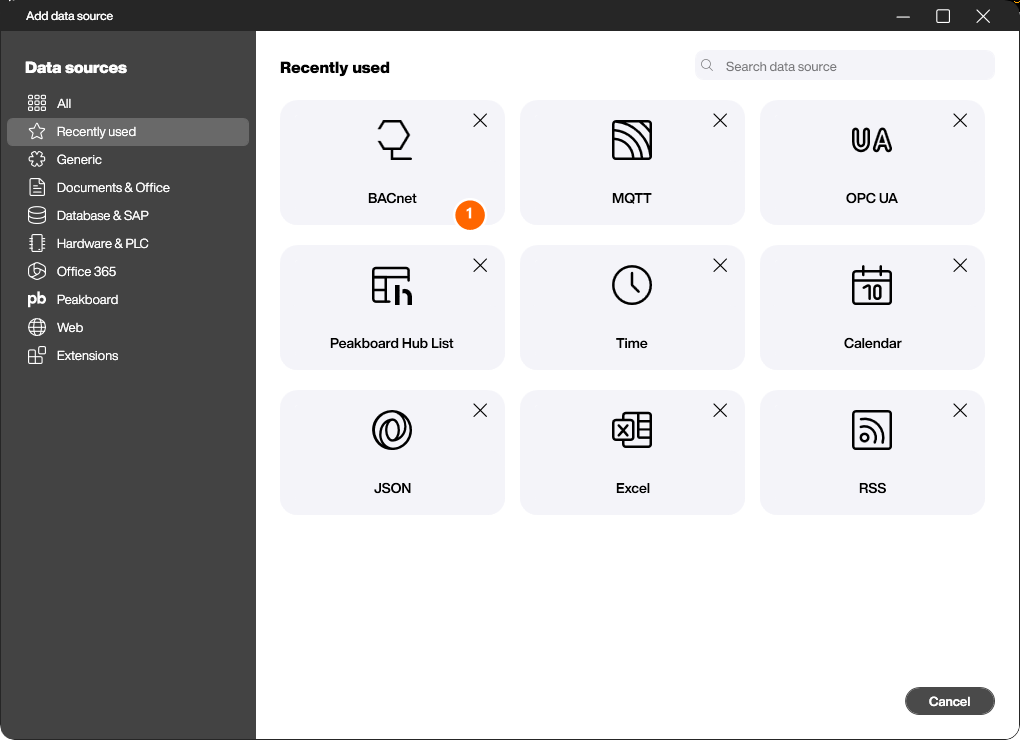
Task: Minimize the Add data source window
Action: click(903, 16)
